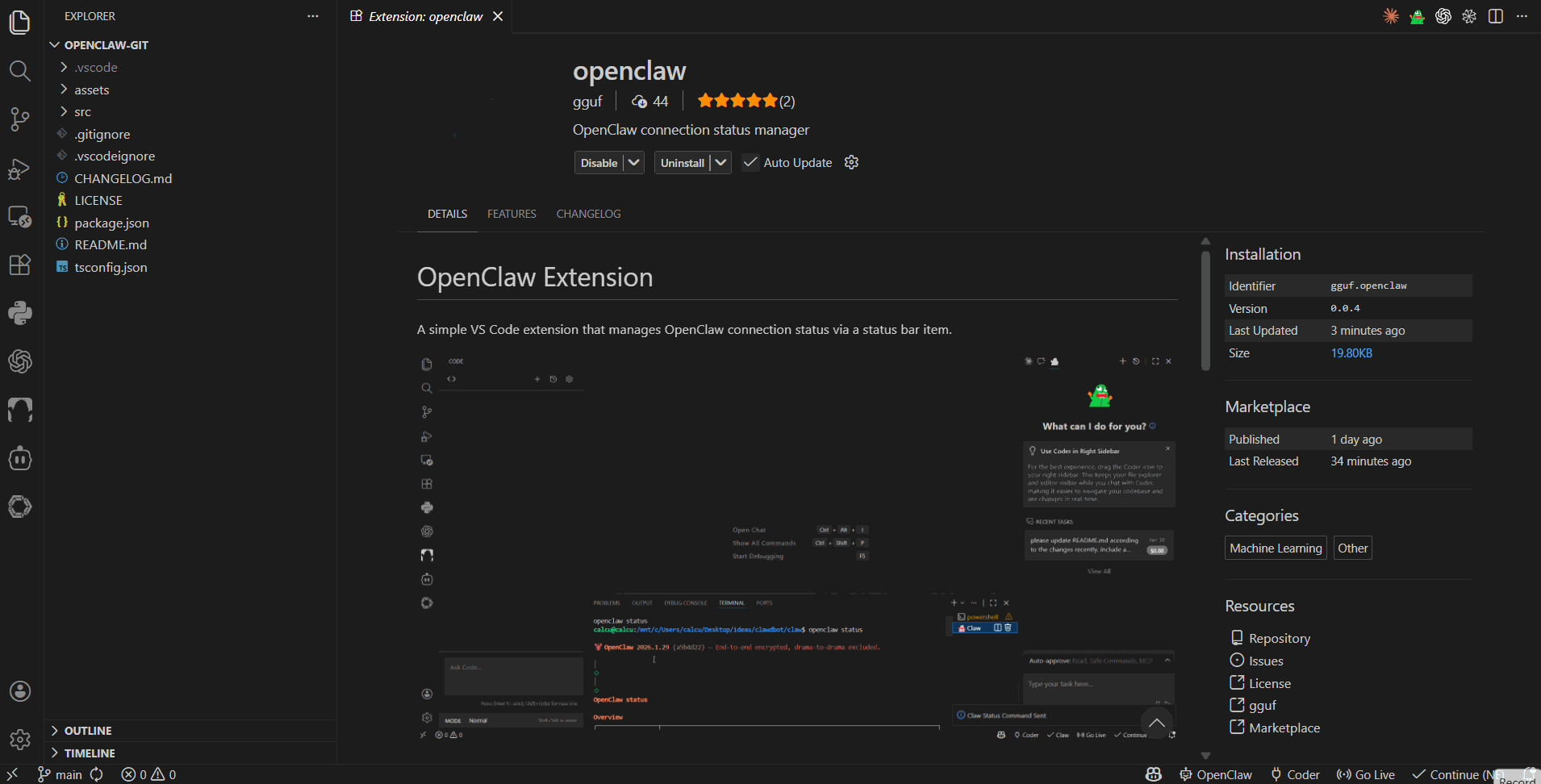Open the gguf resource link
This screenshot has height=784, width=1541.
[x=1263, y=706]
